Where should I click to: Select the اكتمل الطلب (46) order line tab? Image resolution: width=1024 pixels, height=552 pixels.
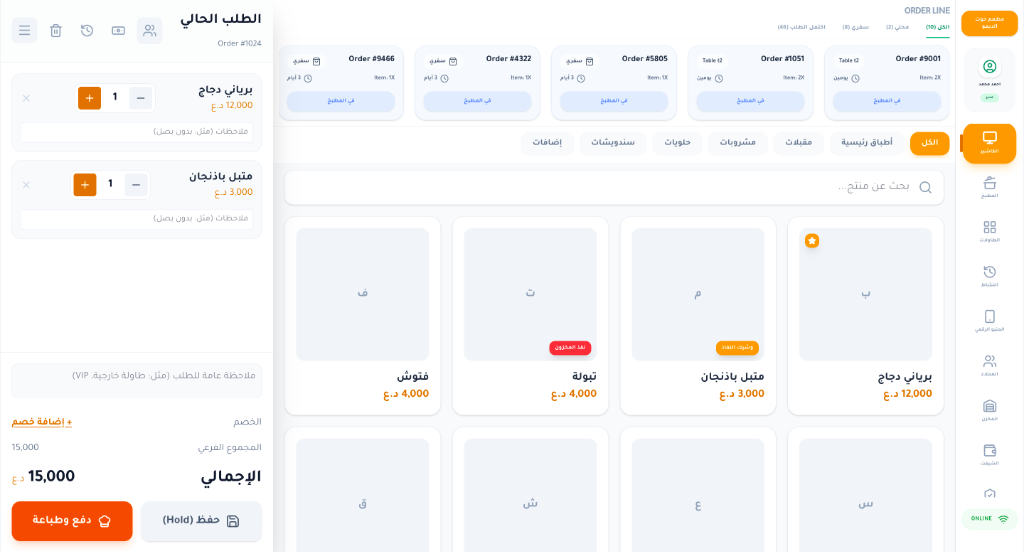[x=801, y=27]
